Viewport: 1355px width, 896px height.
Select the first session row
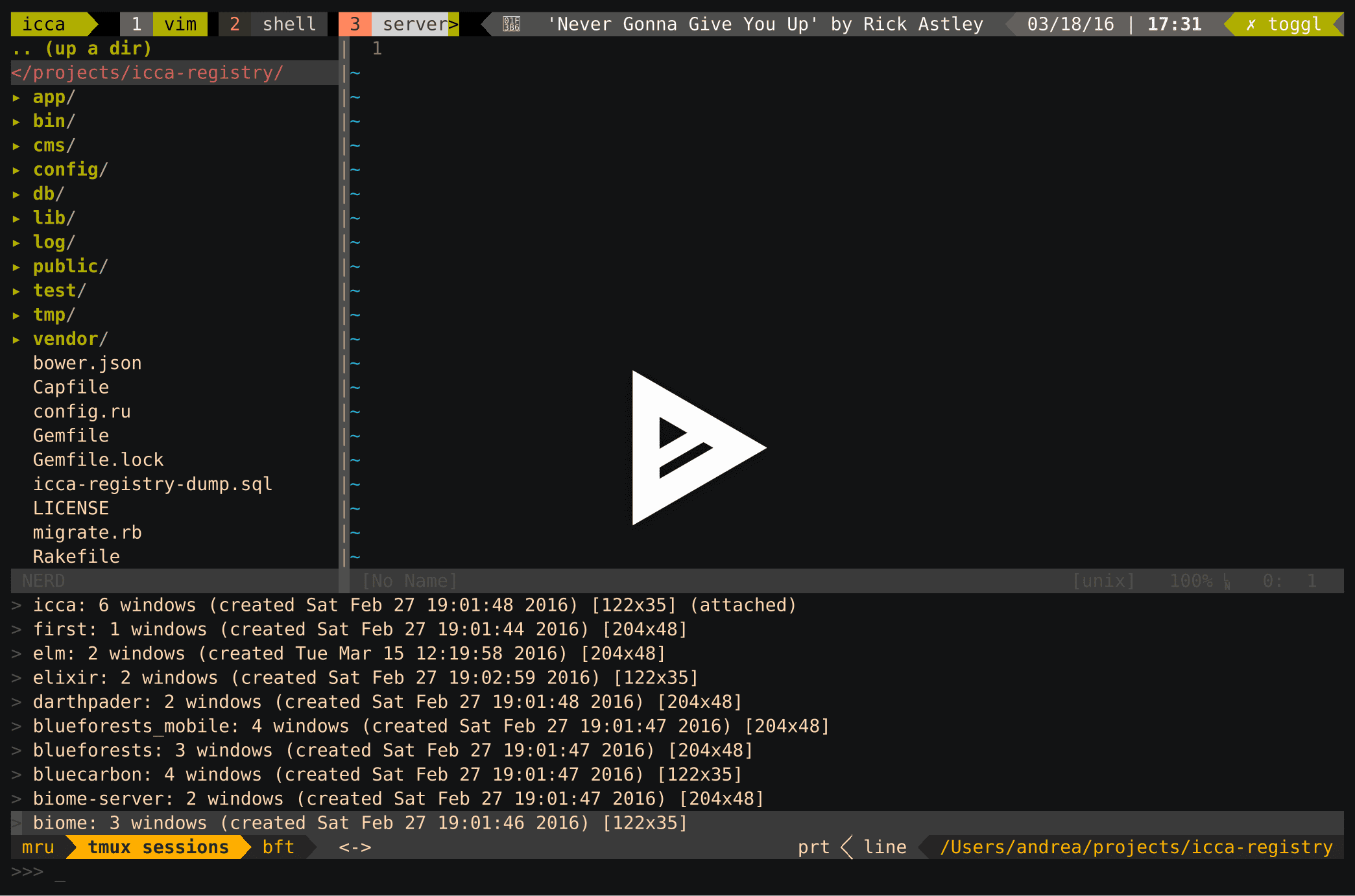(x=359, y=630)
